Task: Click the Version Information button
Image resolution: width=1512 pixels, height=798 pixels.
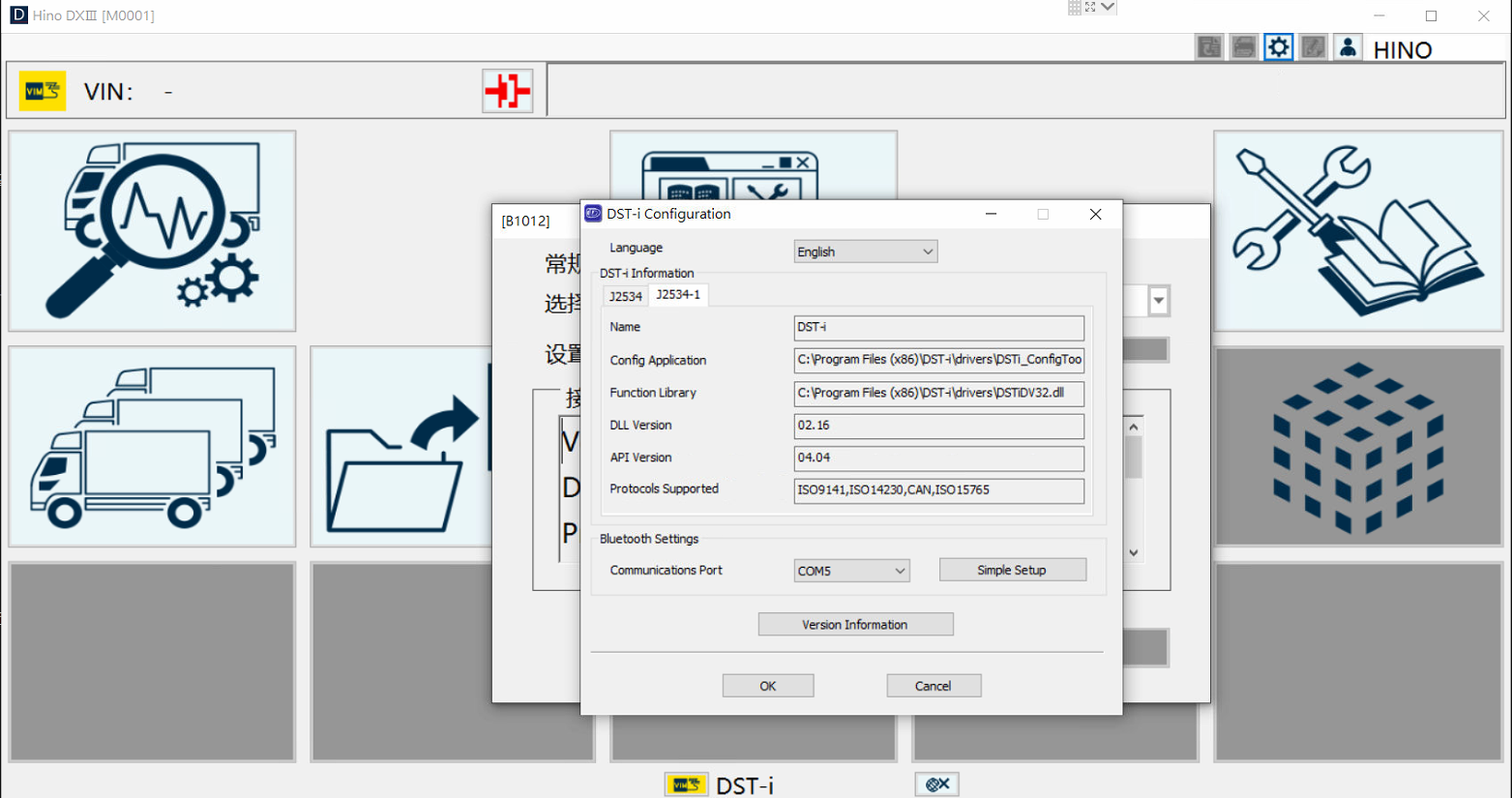Action: [855, 624]
